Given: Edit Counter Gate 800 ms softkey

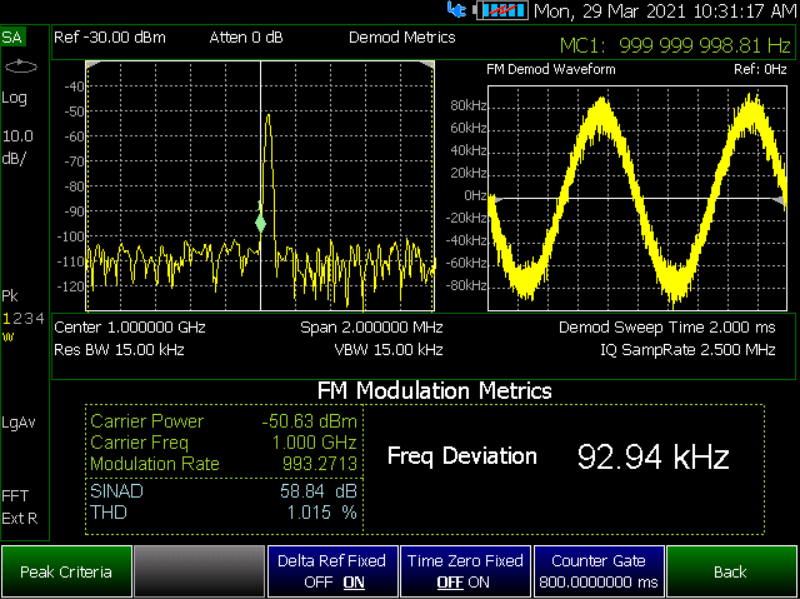Looking at the screenshot, I should coord(598,571).
